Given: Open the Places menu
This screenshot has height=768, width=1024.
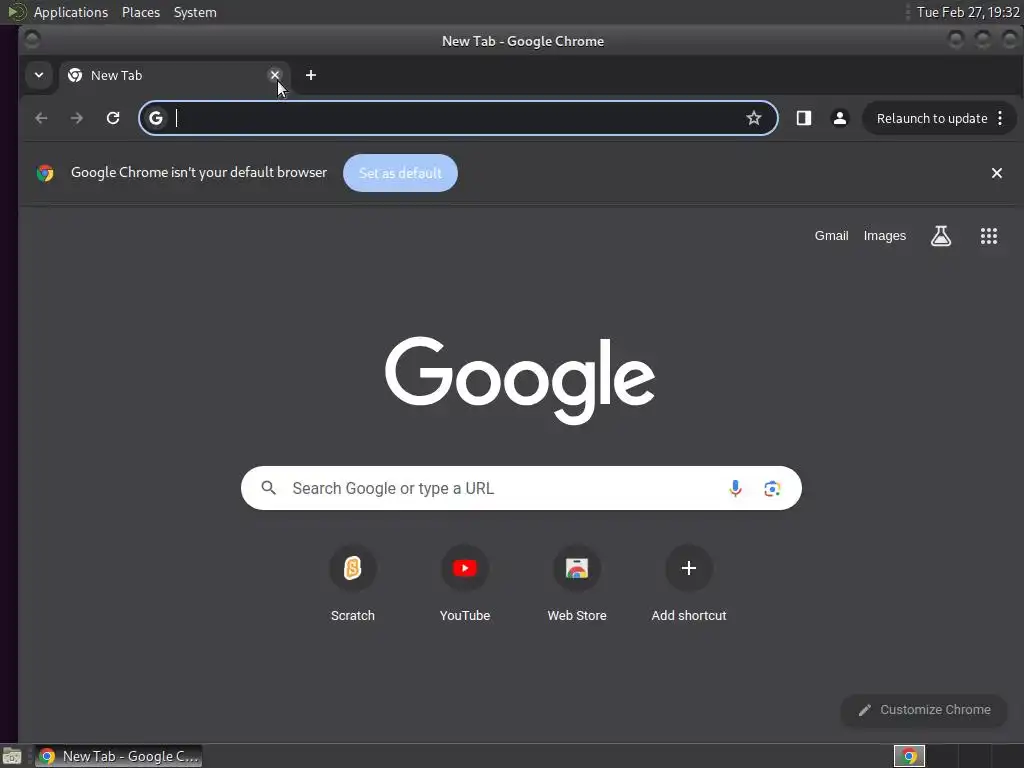Looking at the screenshot, I should click(141, 12).
